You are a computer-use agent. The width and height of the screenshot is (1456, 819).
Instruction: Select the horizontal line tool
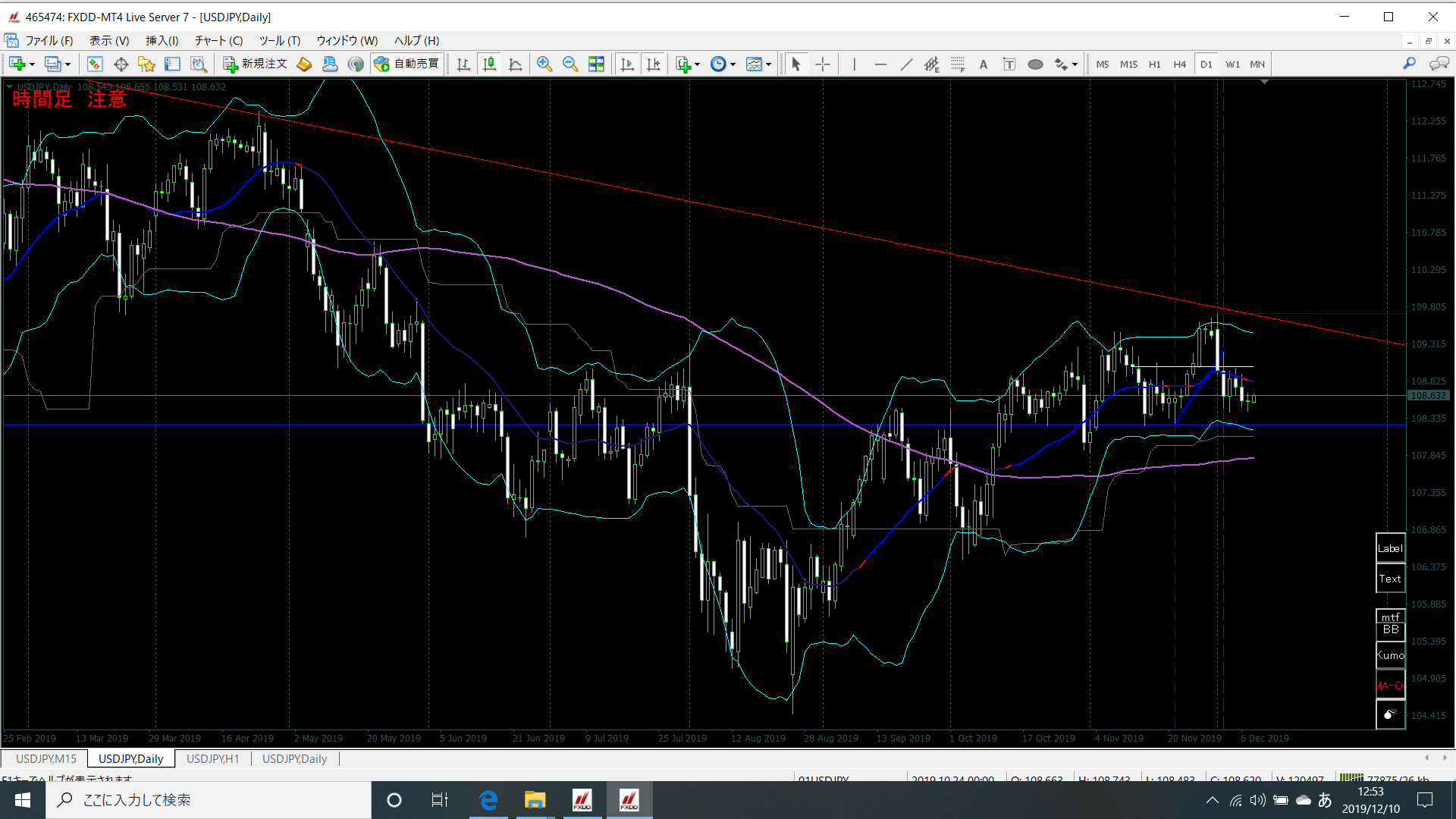(x=880, y=64)
